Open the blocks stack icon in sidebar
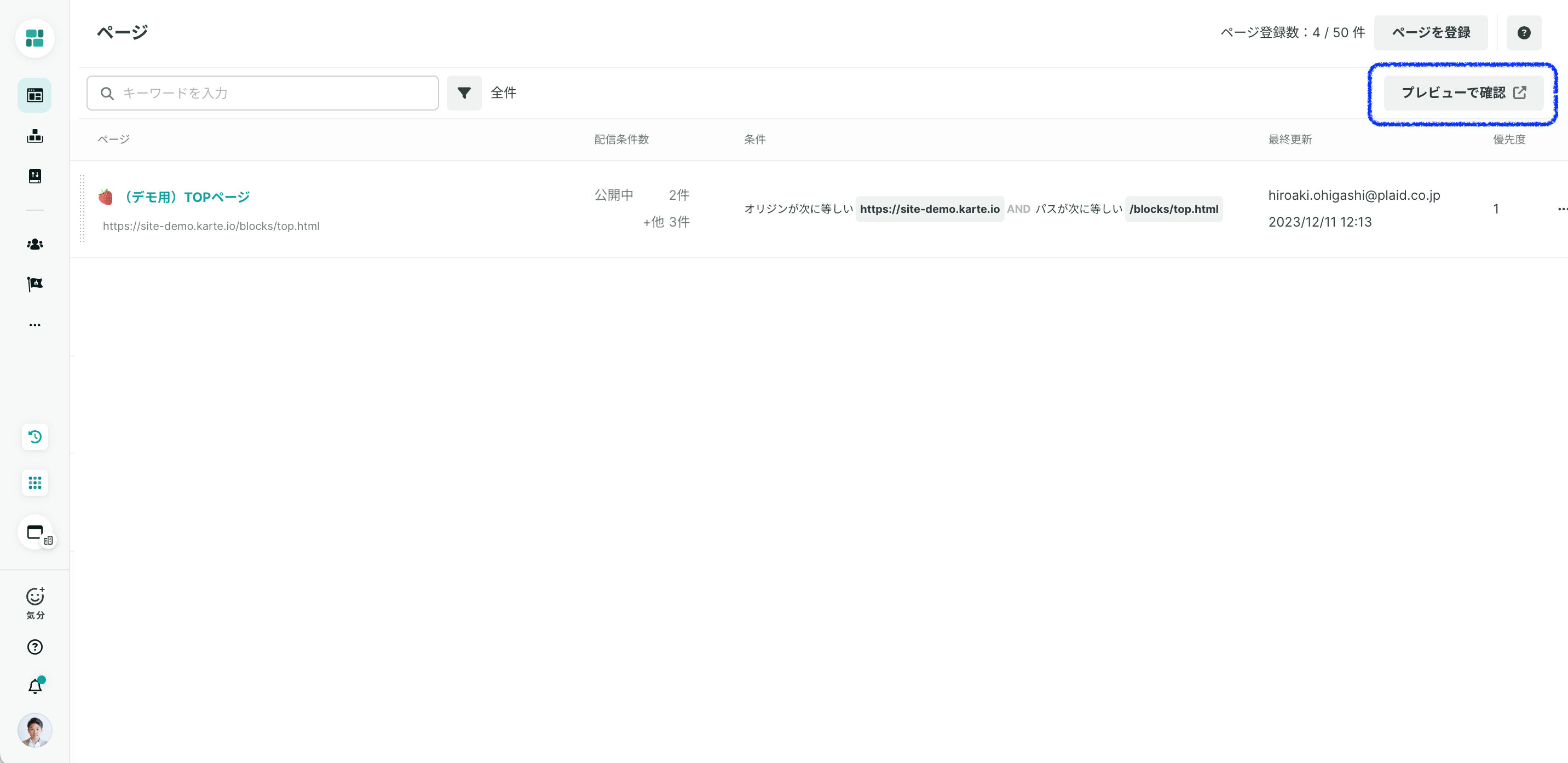The image size is (1568, 763). [34, 136]
